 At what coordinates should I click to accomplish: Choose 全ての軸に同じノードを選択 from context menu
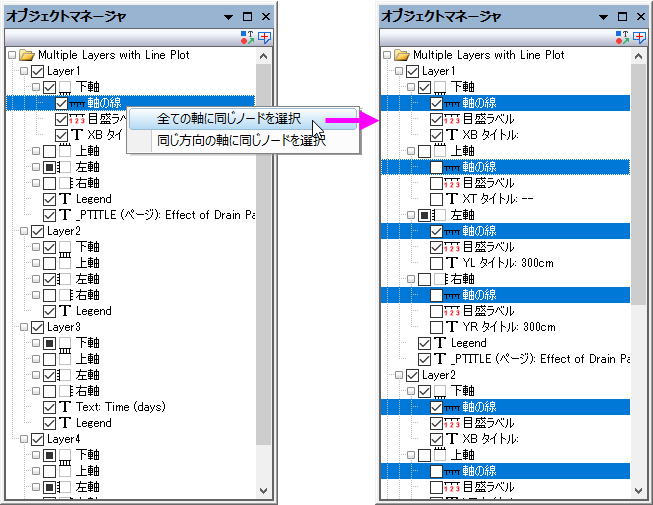point(243,119)
